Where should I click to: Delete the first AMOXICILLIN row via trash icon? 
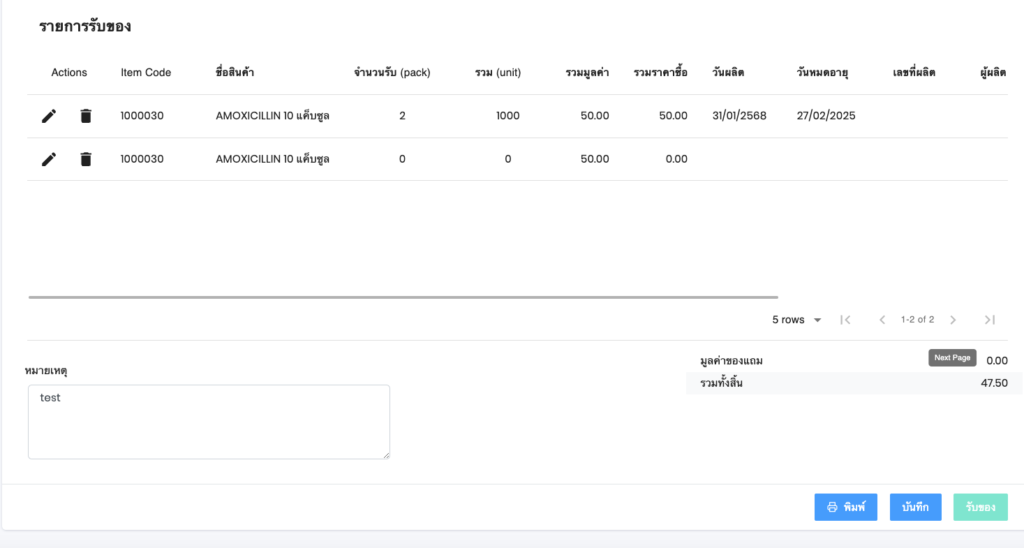point(86,116)
